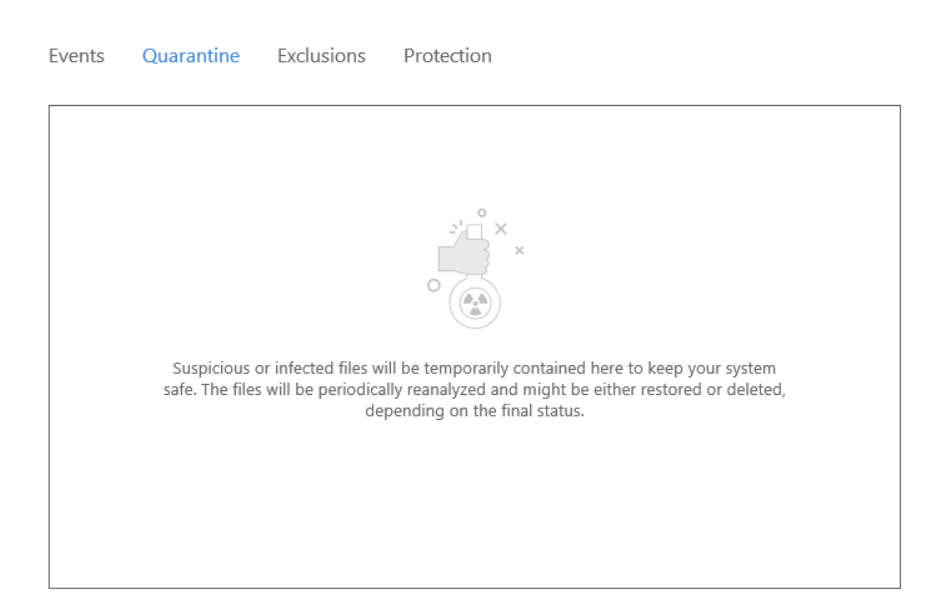948x615 pixels.
Task: Switch to the Exclusions tab
Action: coord(321,56)
